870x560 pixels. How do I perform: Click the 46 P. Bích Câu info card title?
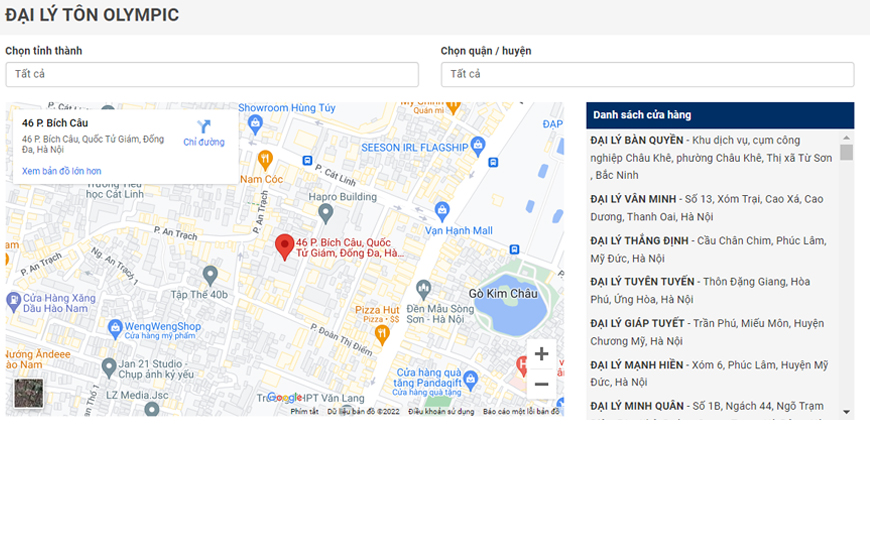tap(55, 123)
